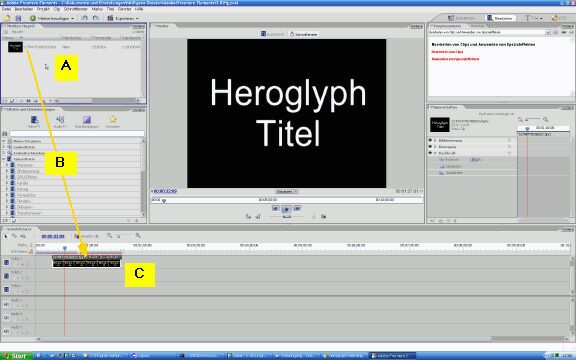Screen dimensions: 576x360
Task: Click the title clip thumbnail in media panel
Action: pyautogui.click(x=15, y=47)
